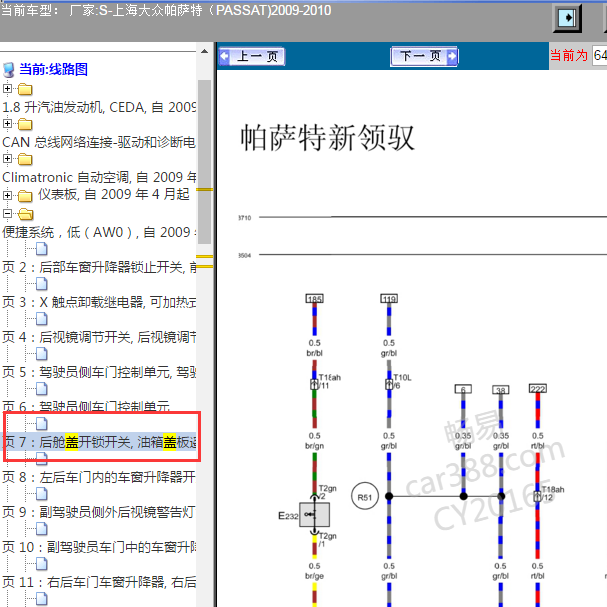
Task: Expand the CAN 总线网络连接 folder
Action: 7,123
